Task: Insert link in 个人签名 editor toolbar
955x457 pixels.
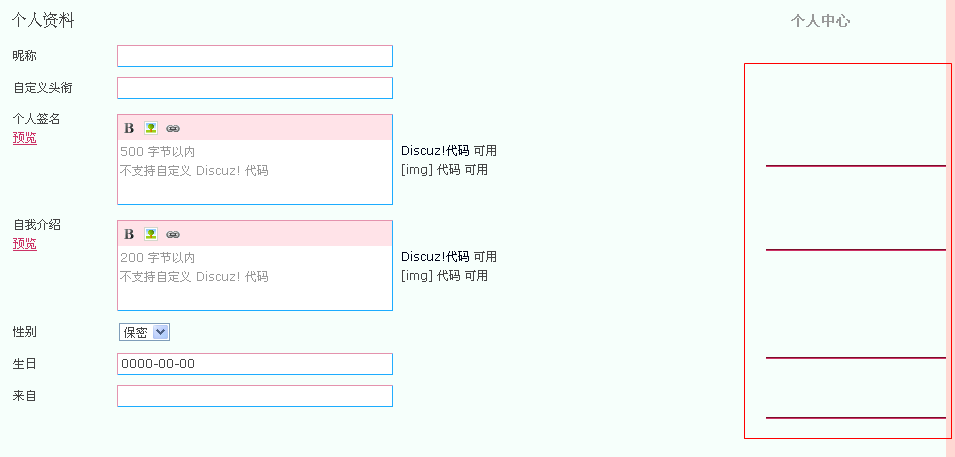Action: click(x=173, y=129)
